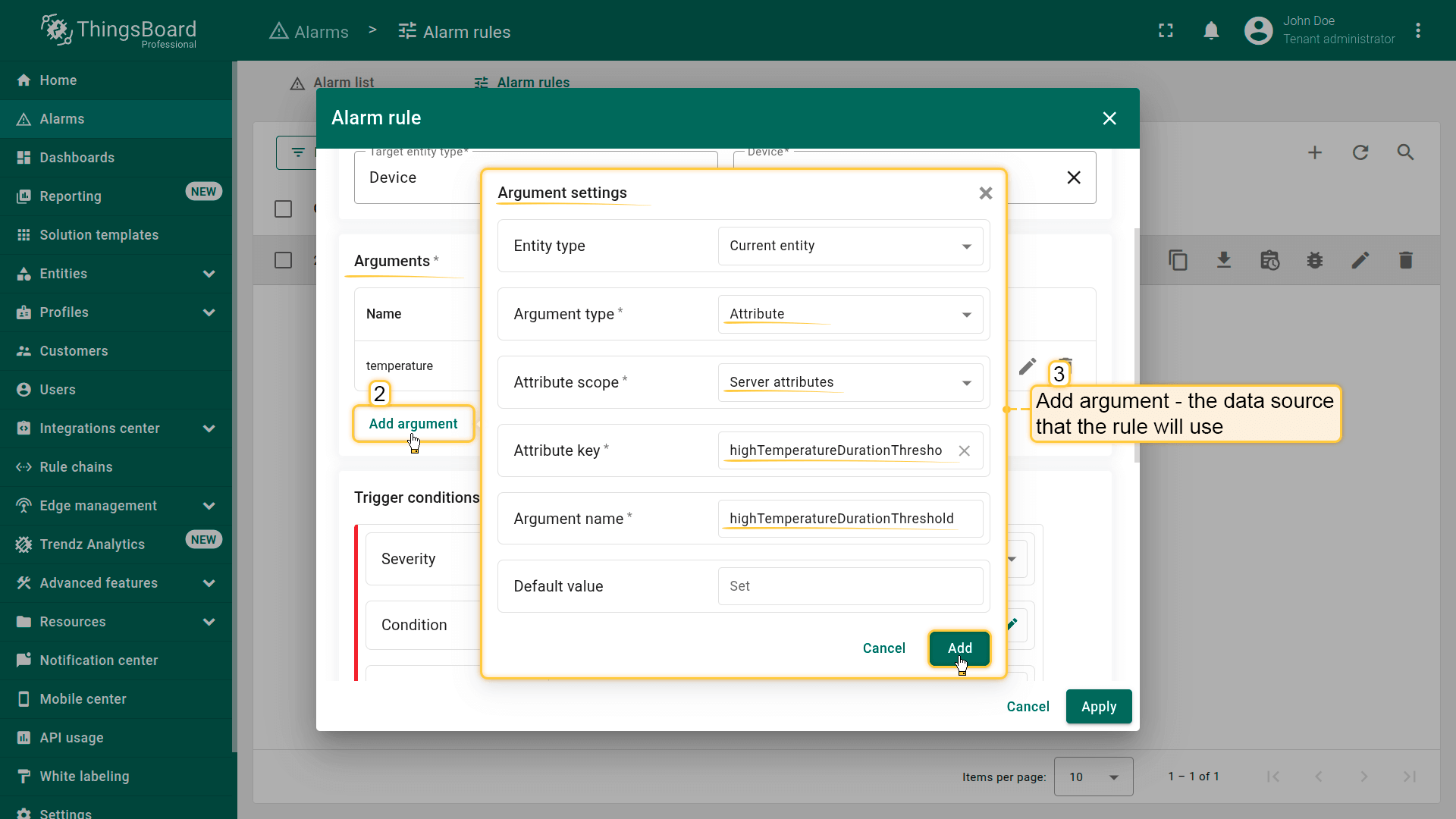Toggle the header select-all checkbox

coord(283,209)
